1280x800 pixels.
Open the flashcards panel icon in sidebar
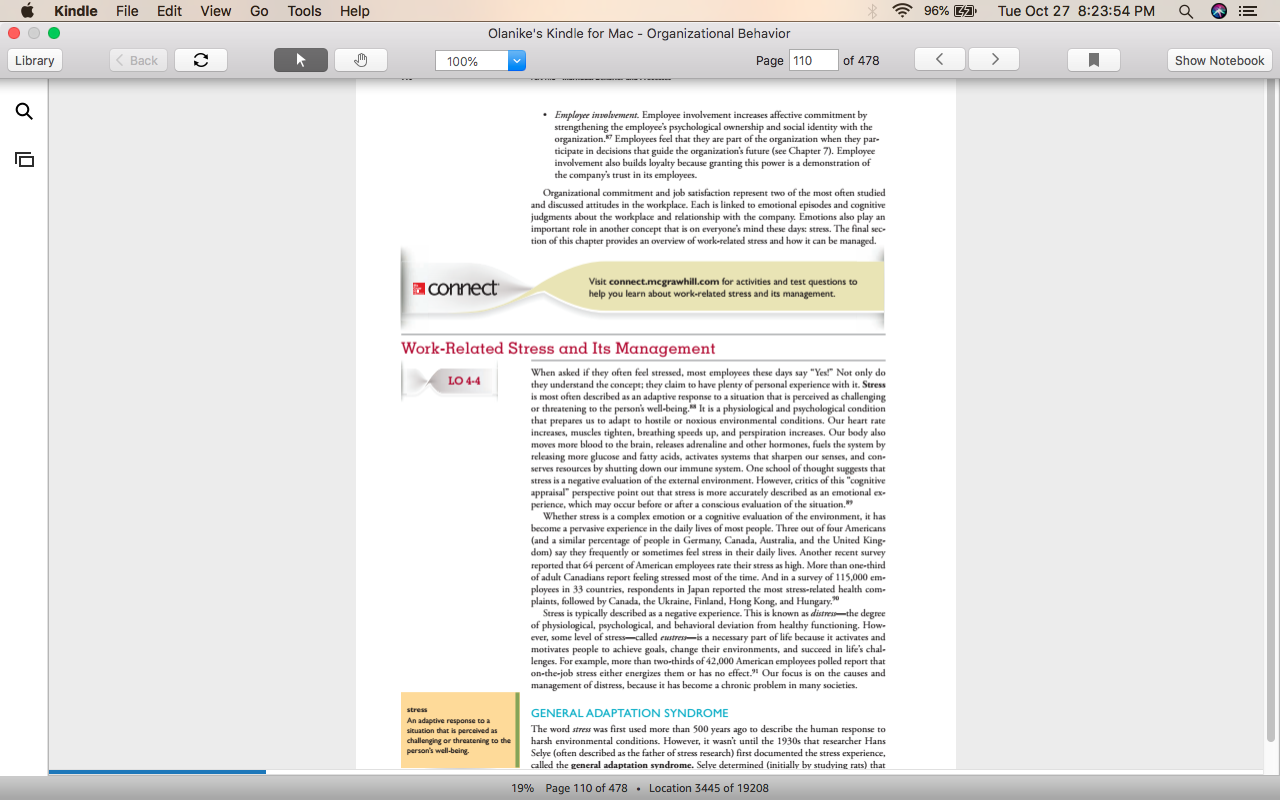pyautogui.click(x=24, y=160)
